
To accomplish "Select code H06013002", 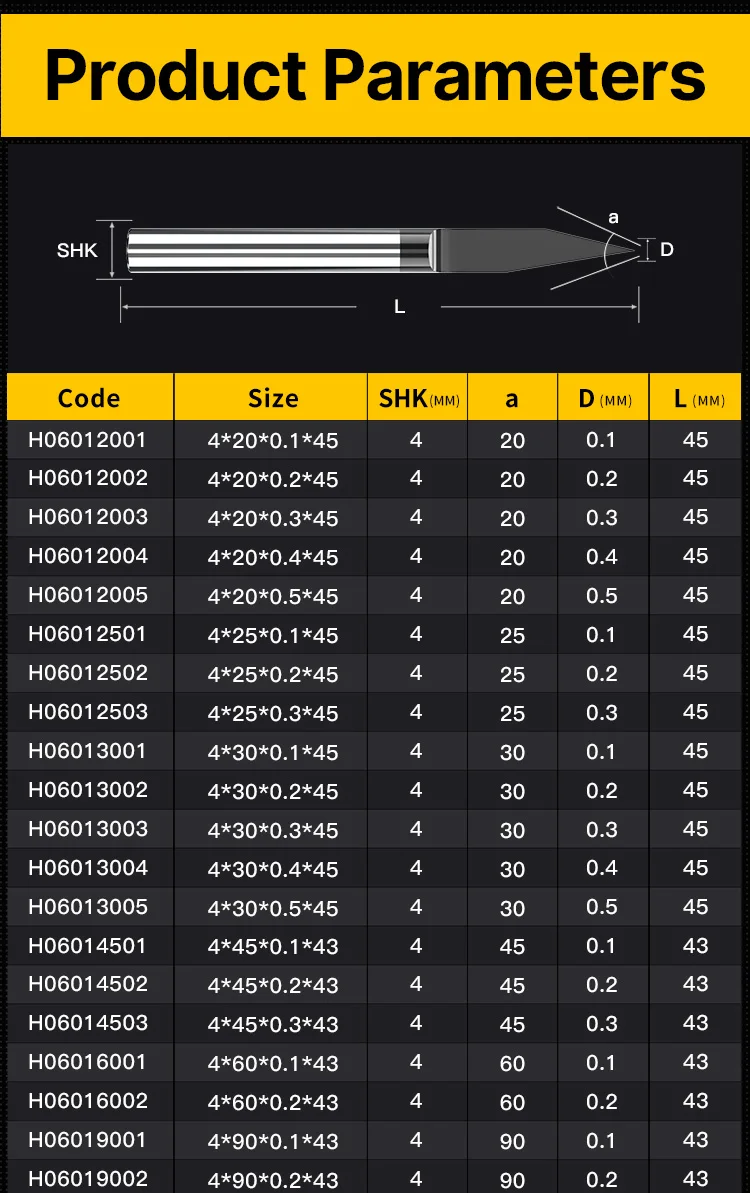I will 88,790.
